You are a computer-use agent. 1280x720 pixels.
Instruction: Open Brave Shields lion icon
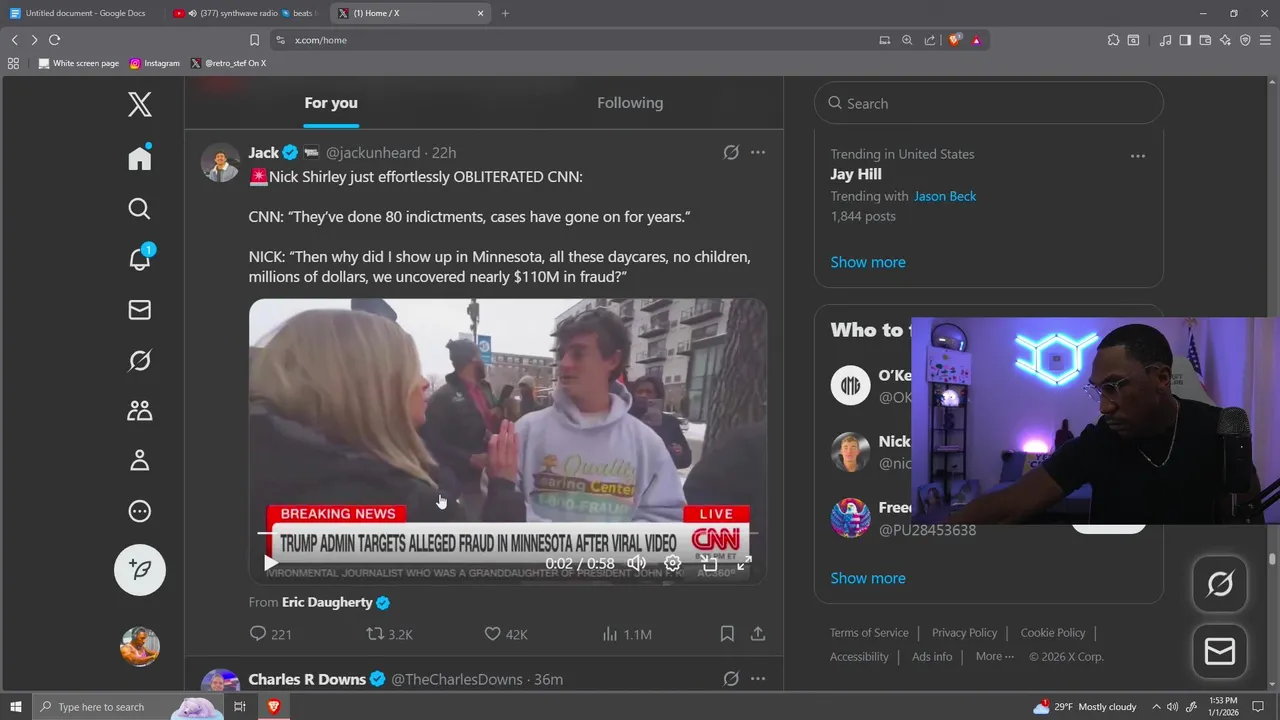(x=955, y=40)
